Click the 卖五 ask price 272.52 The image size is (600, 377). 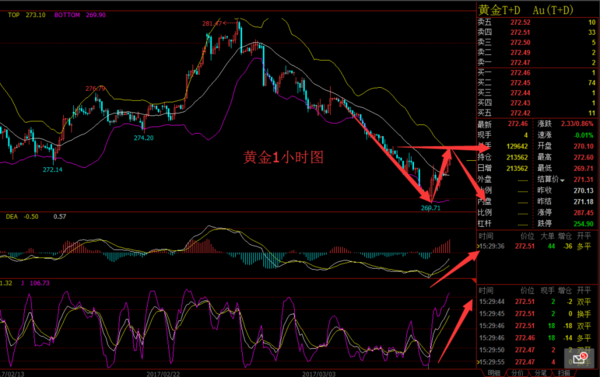520,23
